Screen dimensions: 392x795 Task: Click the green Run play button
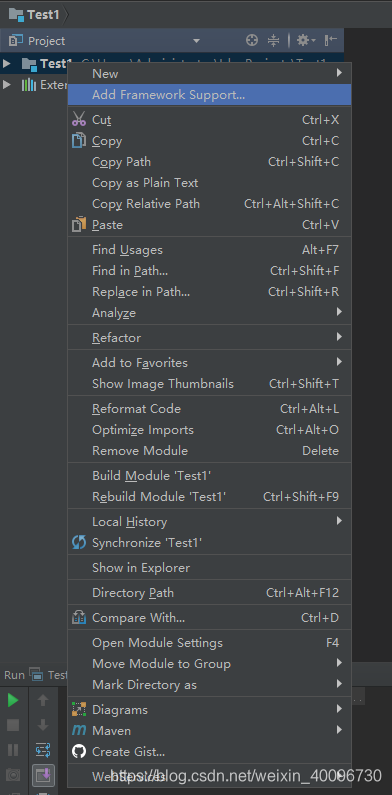coord(13,700)
